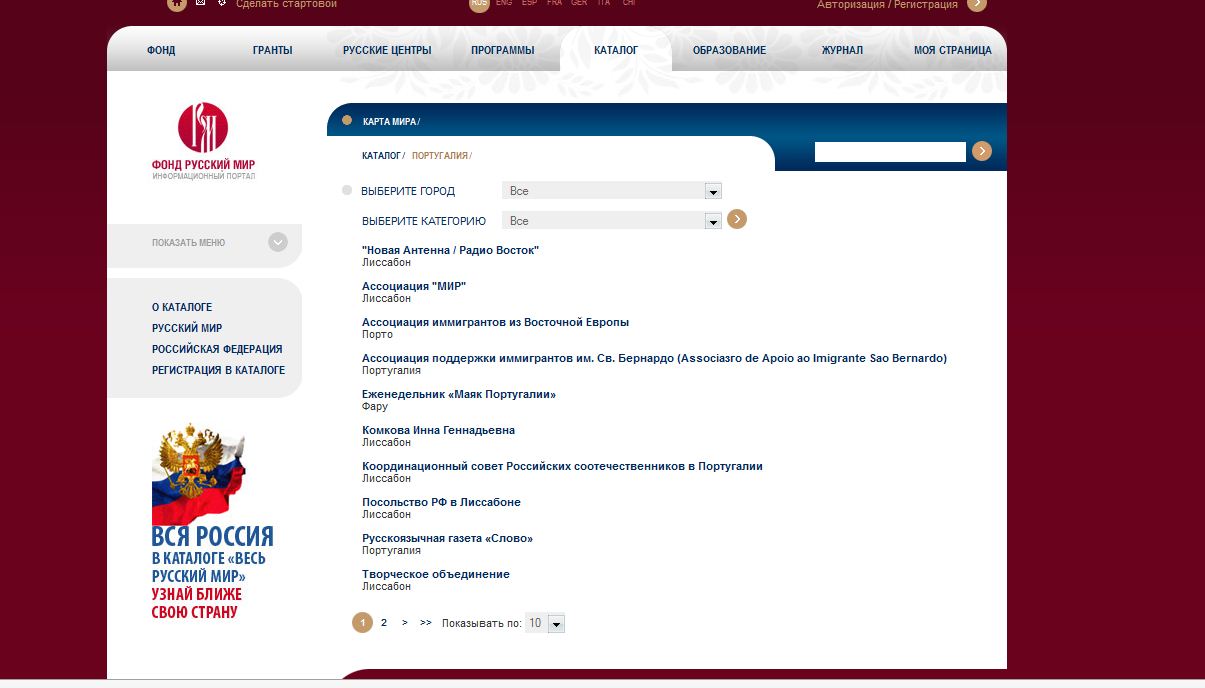Open the Выберите категорию dropdown
This screenshot has height=688, width=1205.
(611, 221)
